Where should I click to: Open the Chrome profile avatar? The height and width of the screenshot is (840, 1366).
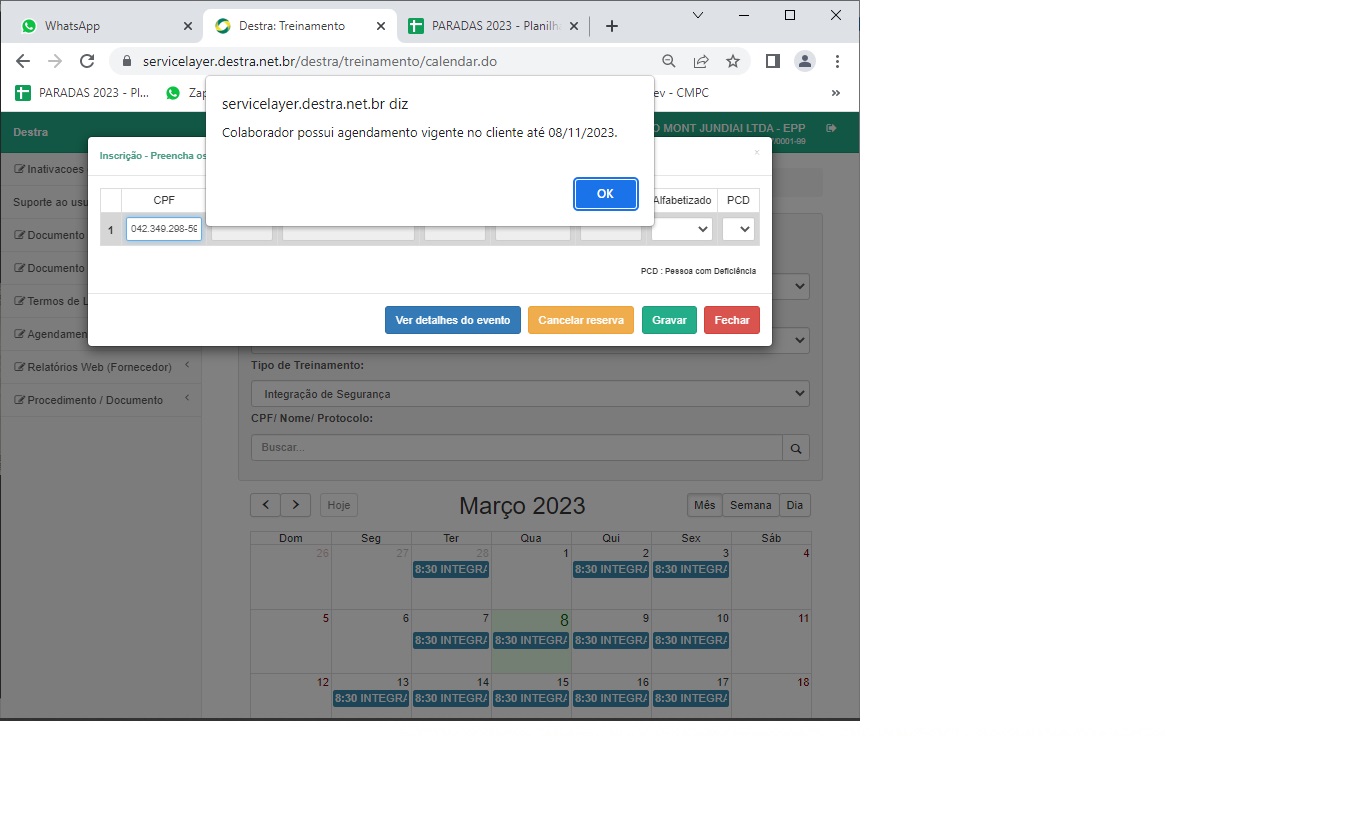[x=804, y=61]
